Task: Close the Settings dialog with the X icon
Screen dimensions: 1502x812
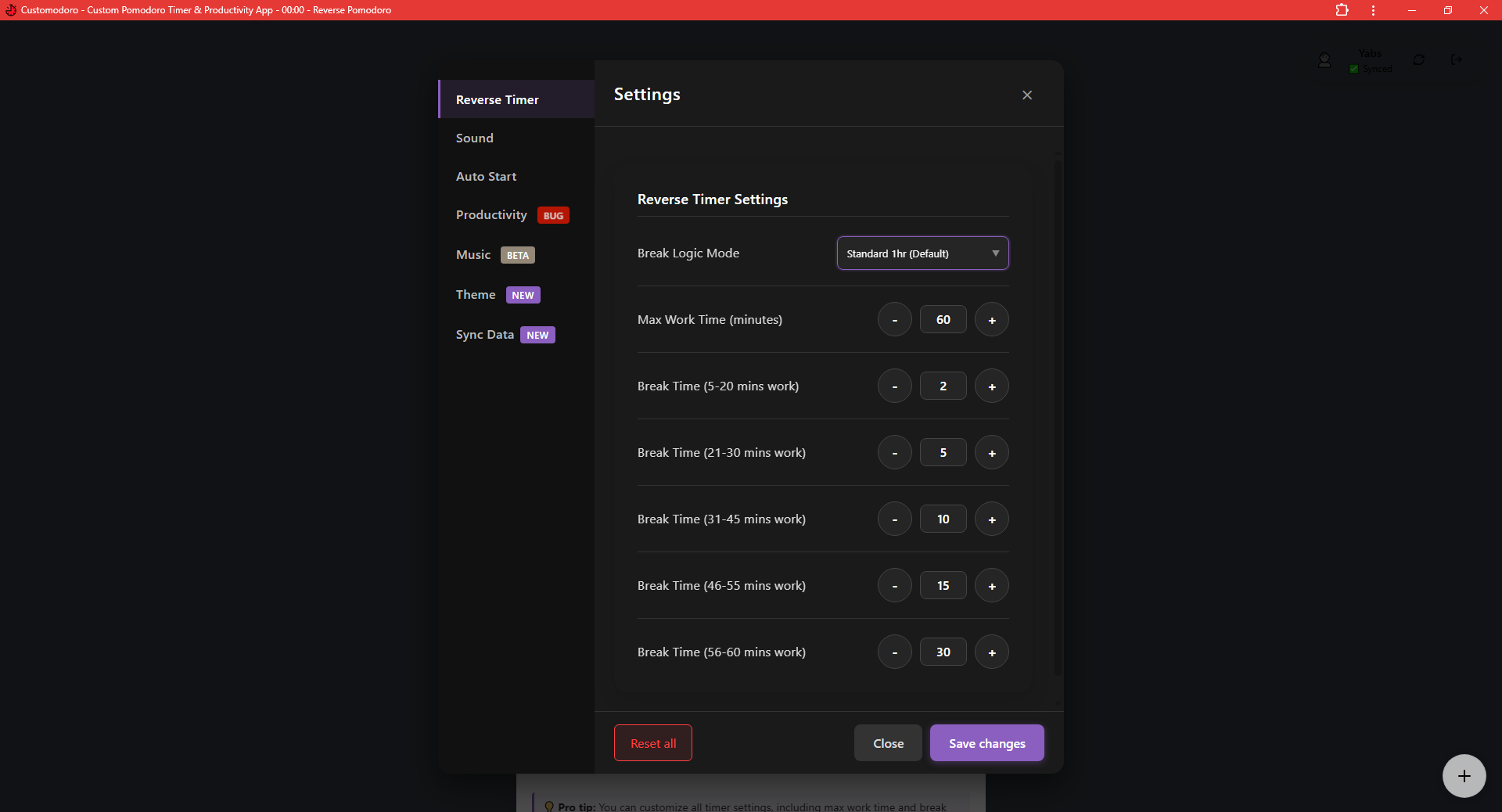Action: 1027,95
